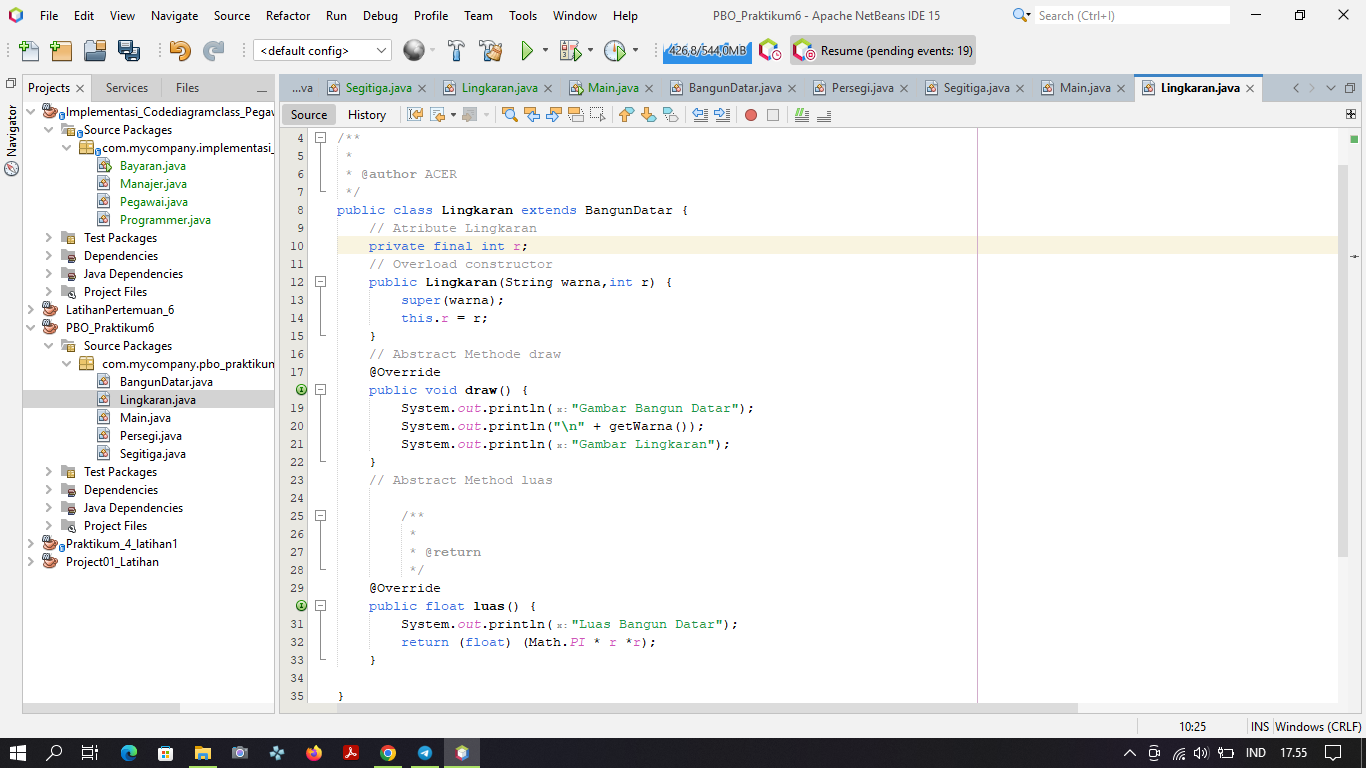Click the Stop Macro Recording square icon

pyautogui.click(x=773, y=115)
